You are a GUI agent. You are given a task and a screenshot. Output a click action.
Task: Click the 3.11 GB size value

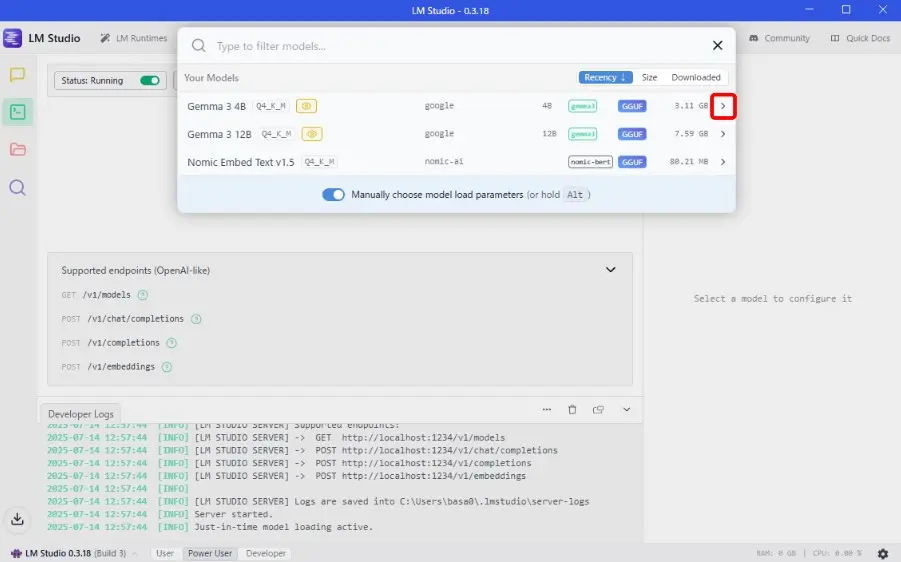coord(691,106)
